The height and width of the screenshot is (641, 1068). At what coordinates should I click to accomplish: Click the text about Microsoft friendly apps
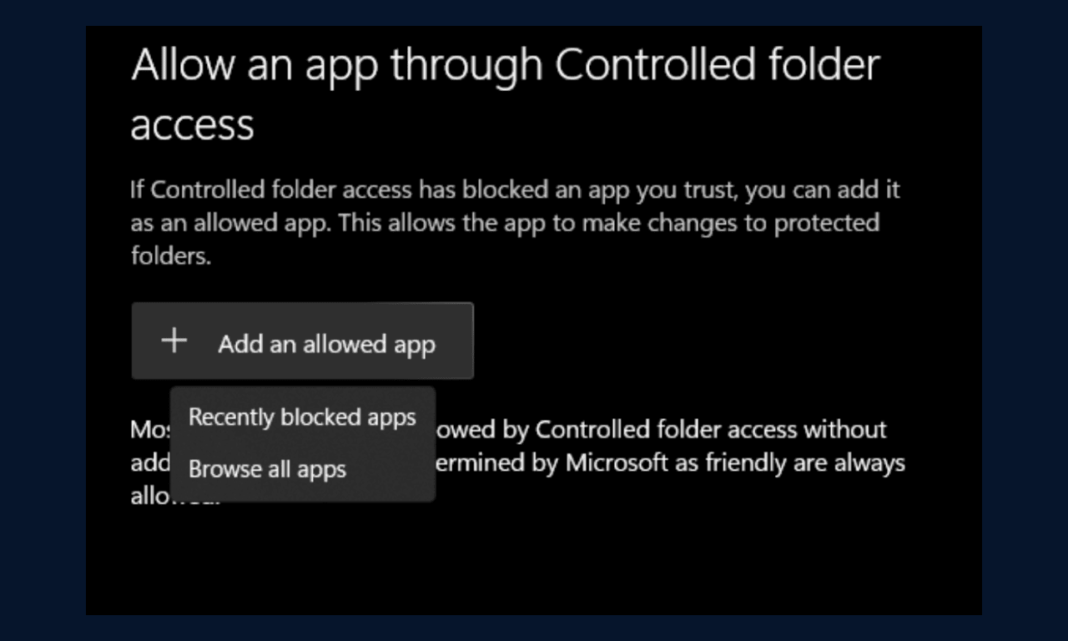[660, 462]
